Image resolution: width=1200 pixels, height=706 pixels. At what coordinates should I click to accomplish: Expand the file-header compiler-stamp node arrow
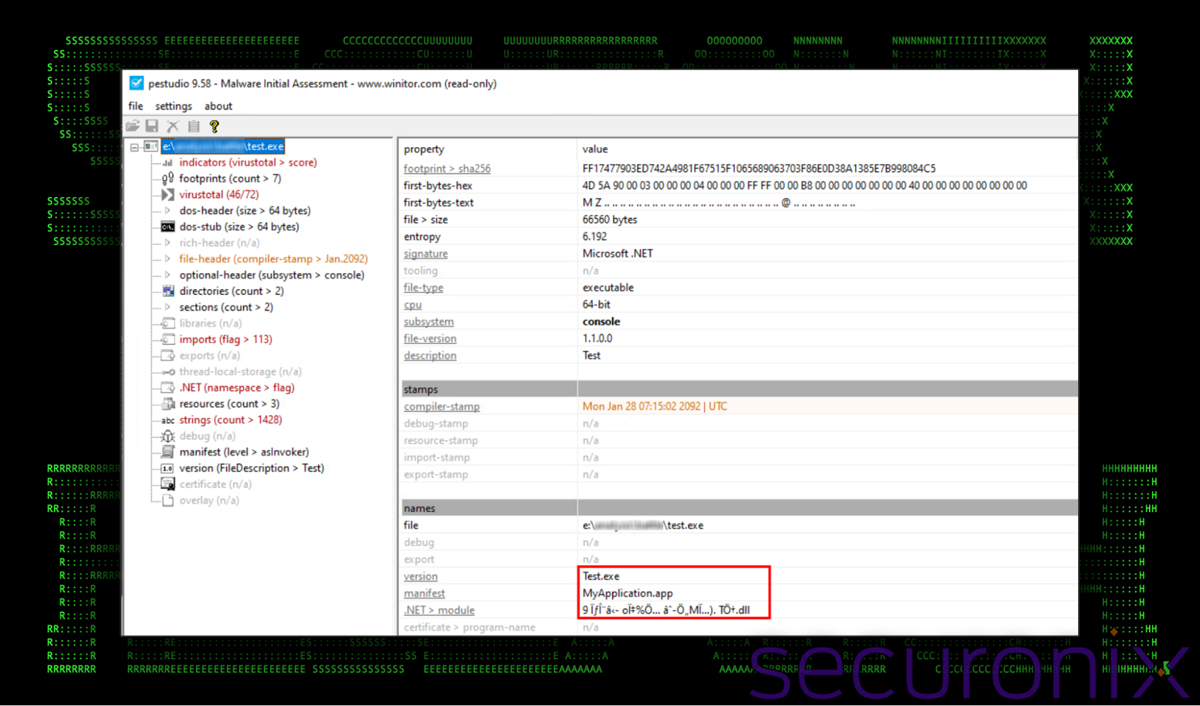(168, 259)
